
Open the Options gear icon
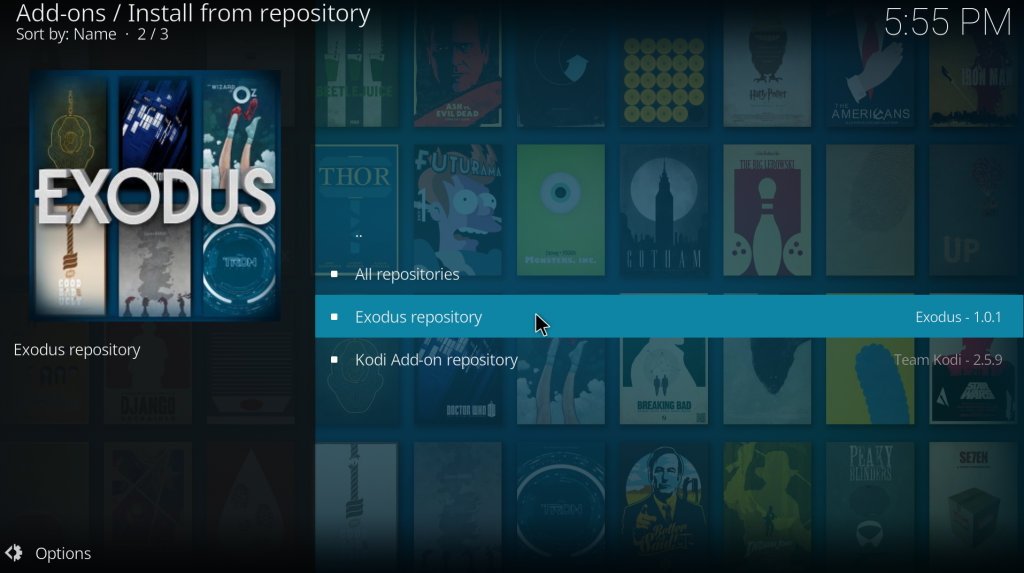(x=14, y=553)
